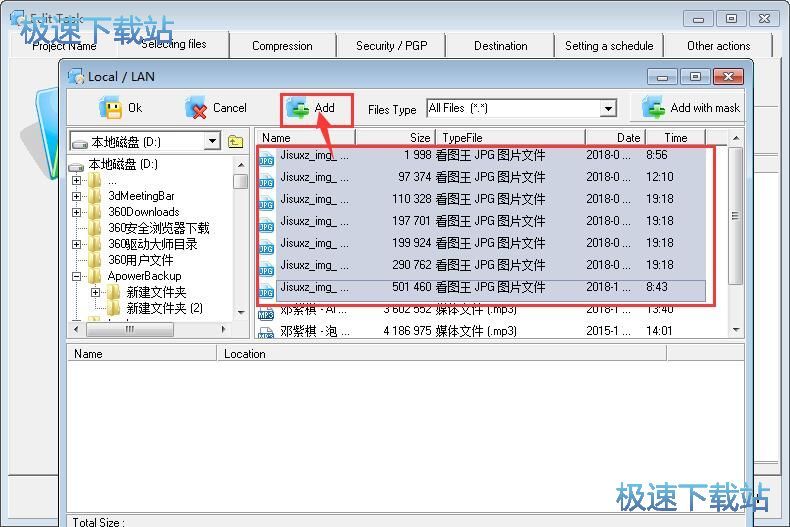Viewport: 790px width, 527px height.
Task: Select the ApowerBackup folder
Action: 144,276
